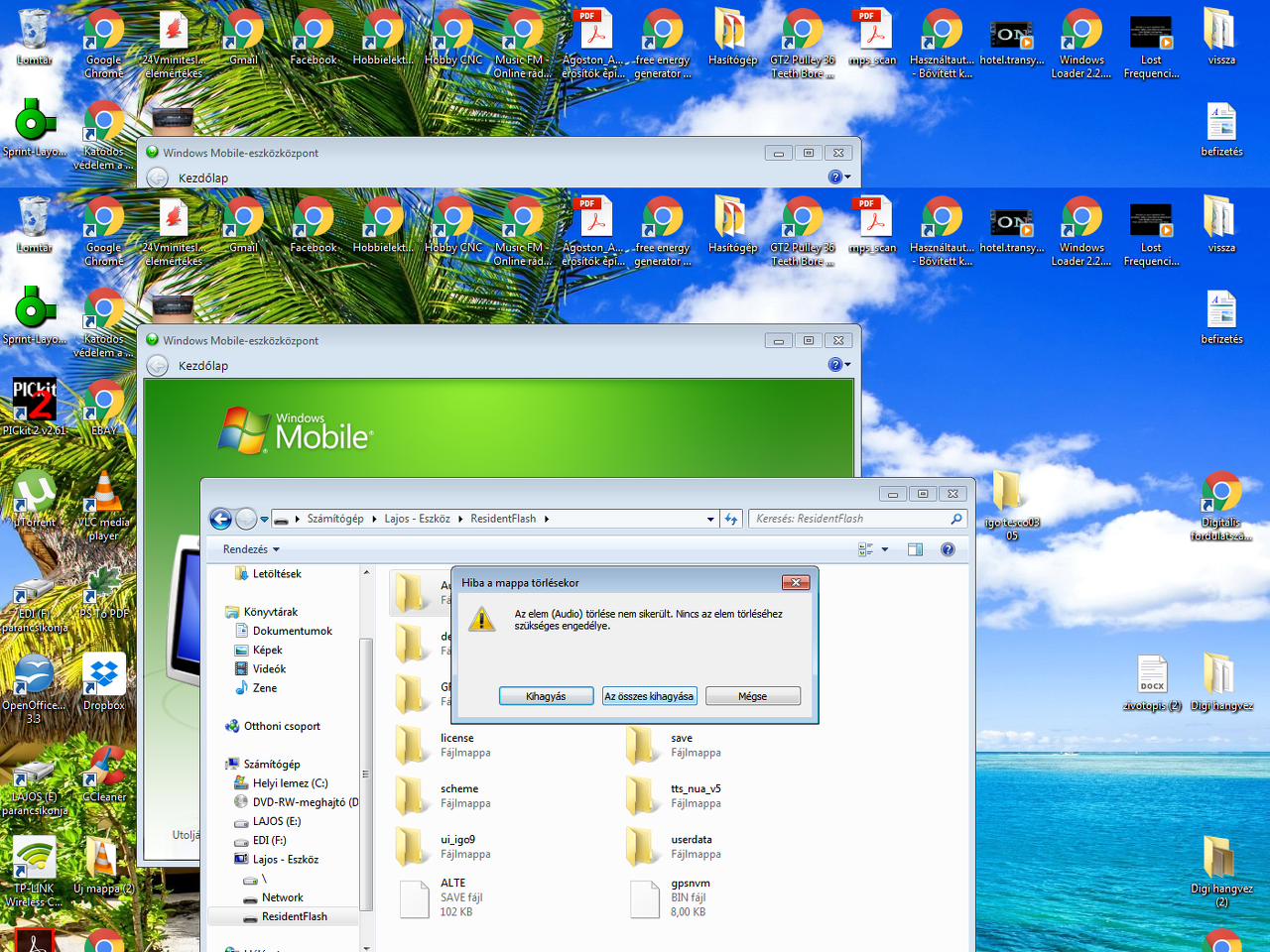Image resolution: width=1270 pixels, height=952 pixels.
Task: Select Network under Lajos - Eszköz
Action: click(x=274, y=897)
